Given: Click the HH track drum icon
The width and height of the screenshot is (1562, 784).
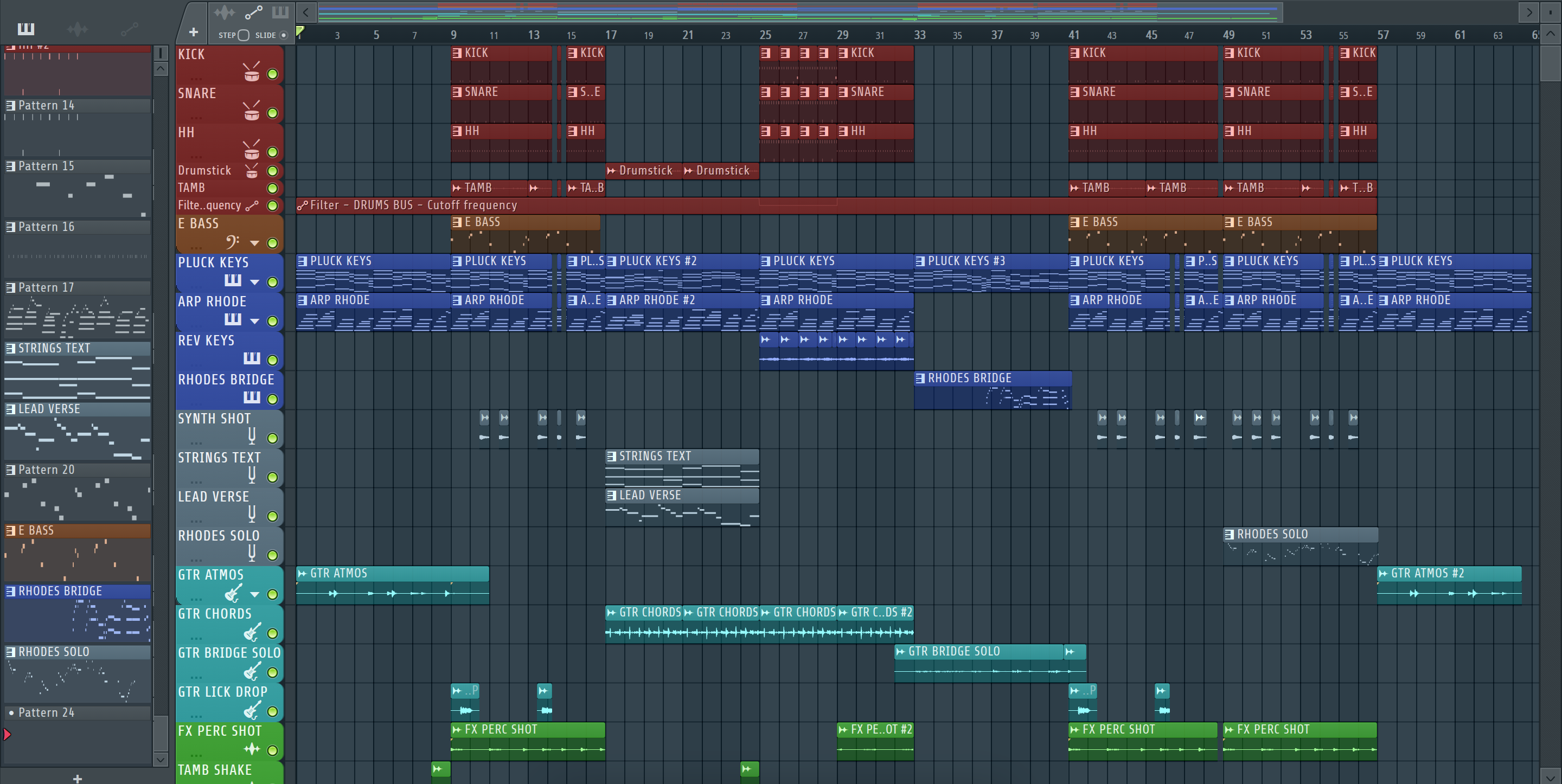Looking at the screenshot, I should [252, 150].
